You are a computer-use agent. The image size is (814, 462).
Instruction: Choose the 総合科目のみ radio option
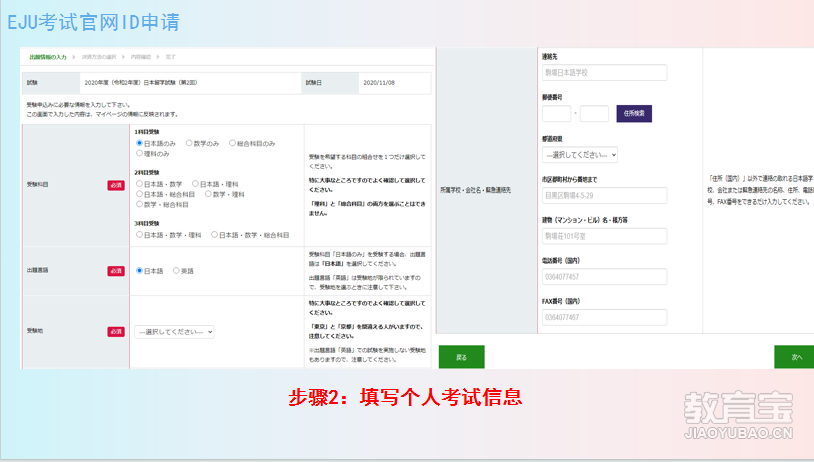click(233, 143)
